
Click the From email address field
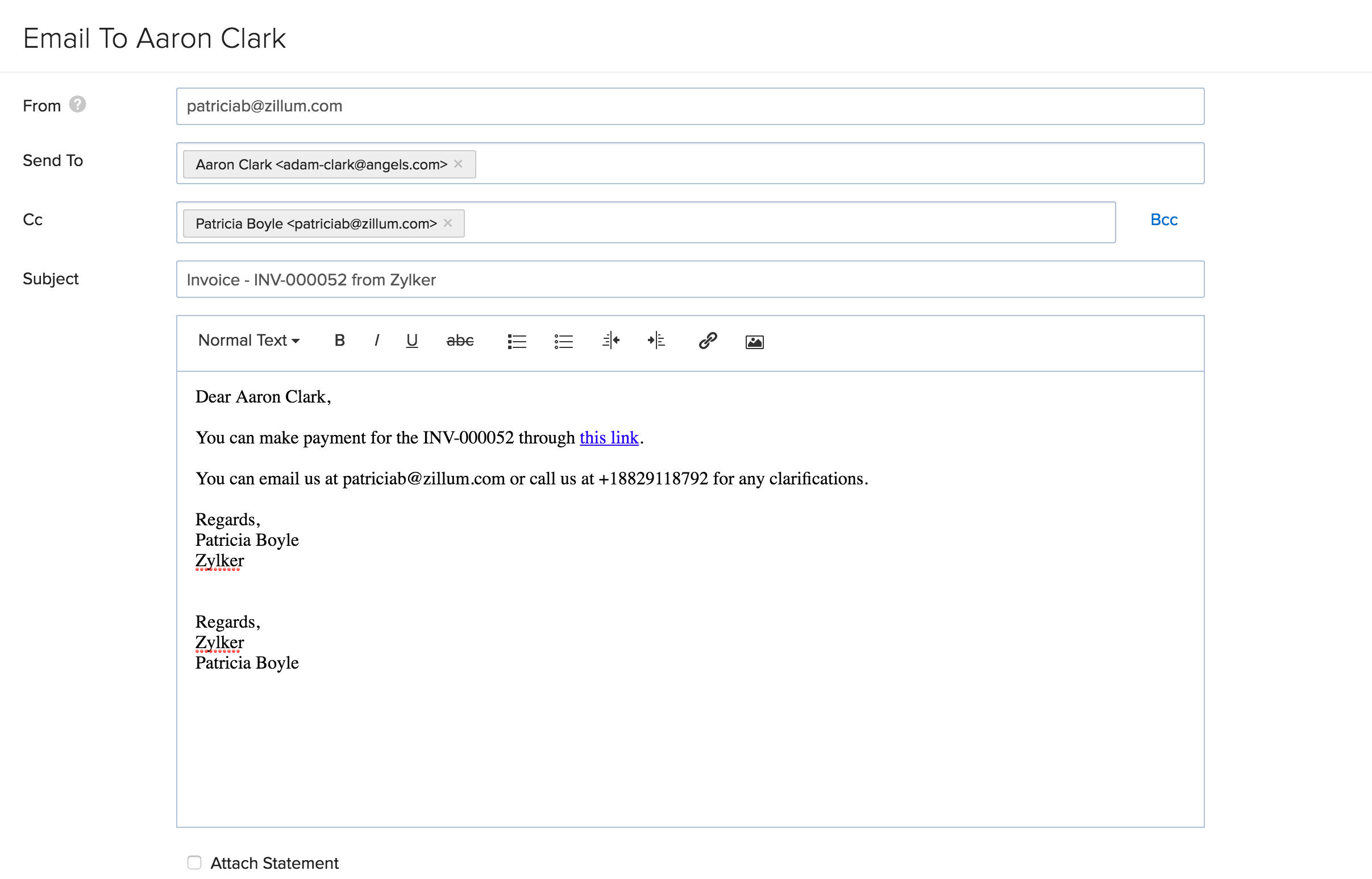(x=690, y=105)
